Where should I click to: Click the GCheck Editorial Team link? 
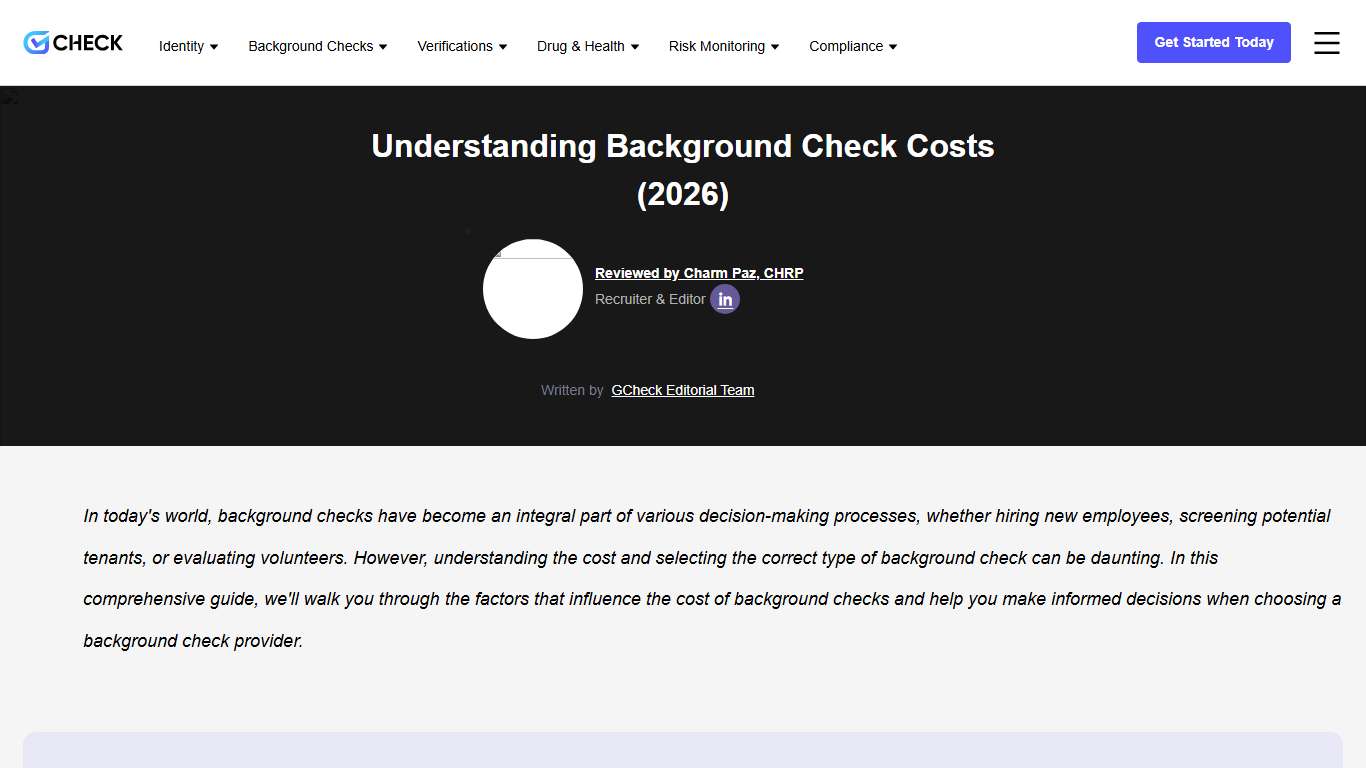click(x=682, y=390)
